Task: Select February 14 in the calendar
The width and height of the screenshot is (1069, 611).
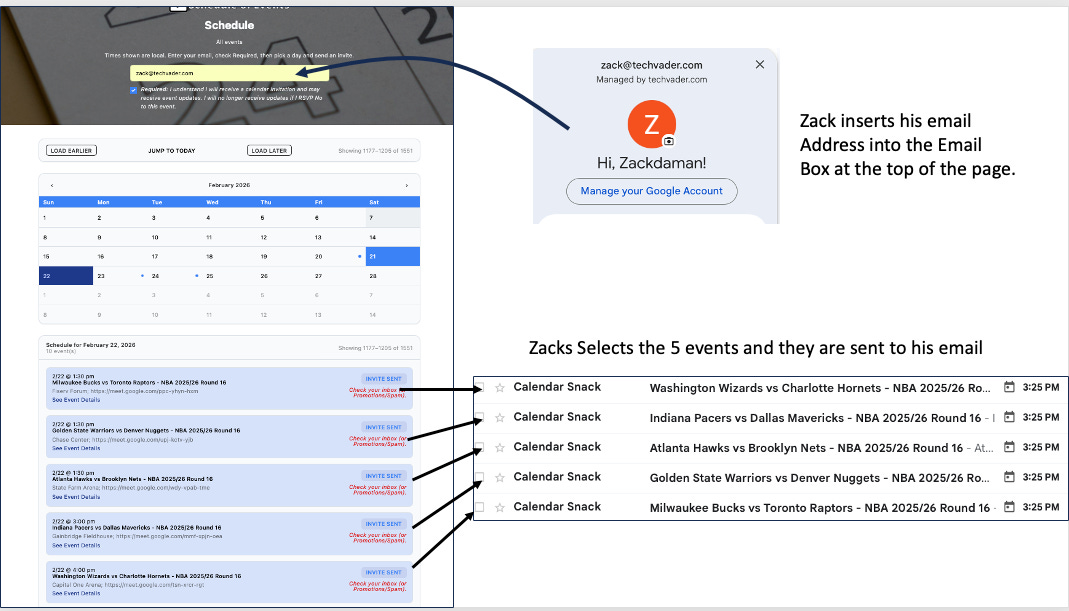Action: [393, 237]
